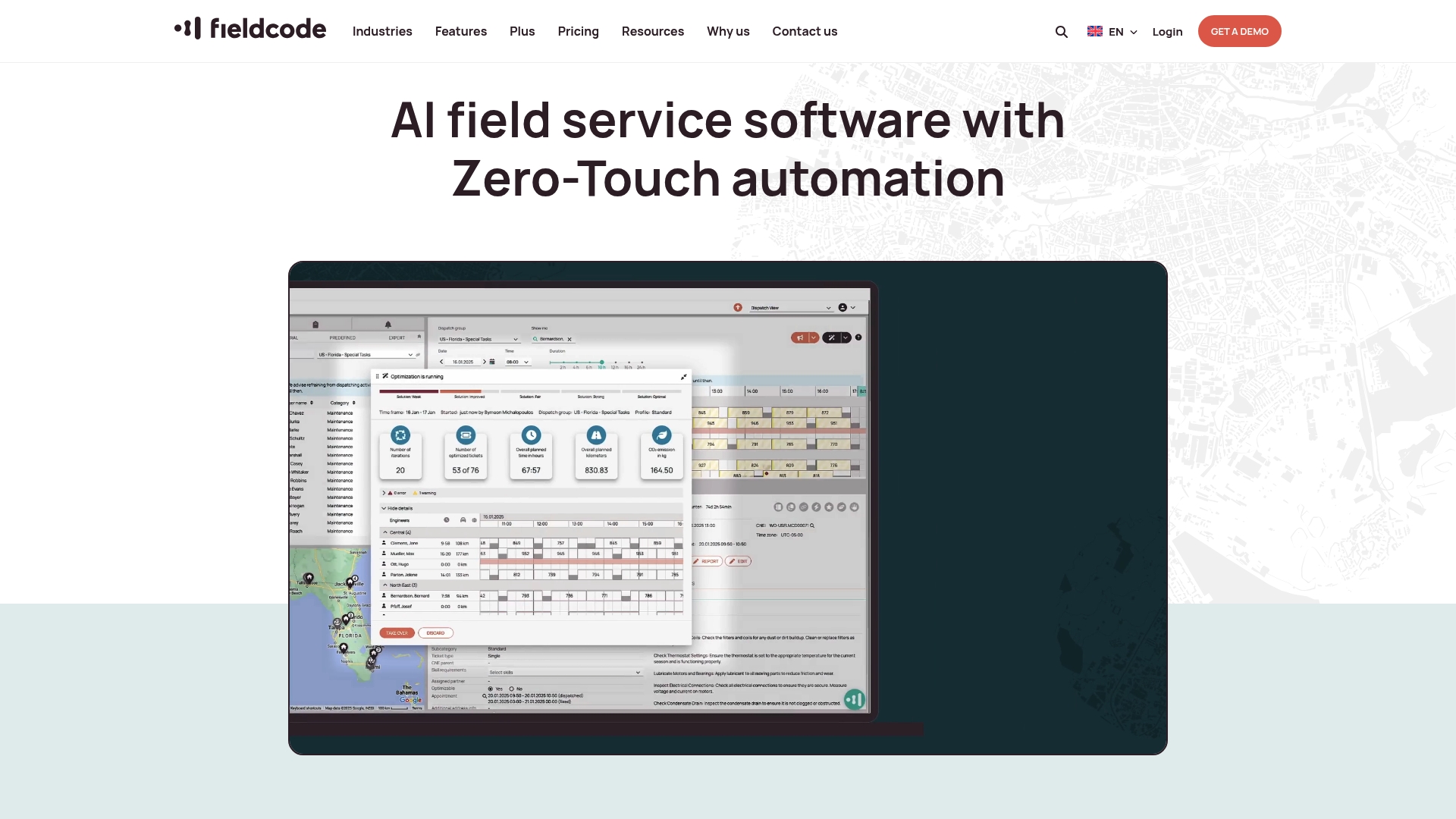The image size is (1456, 819).
Task: Click the calendar icon beside the date field
Action: [x=492, y=362]
